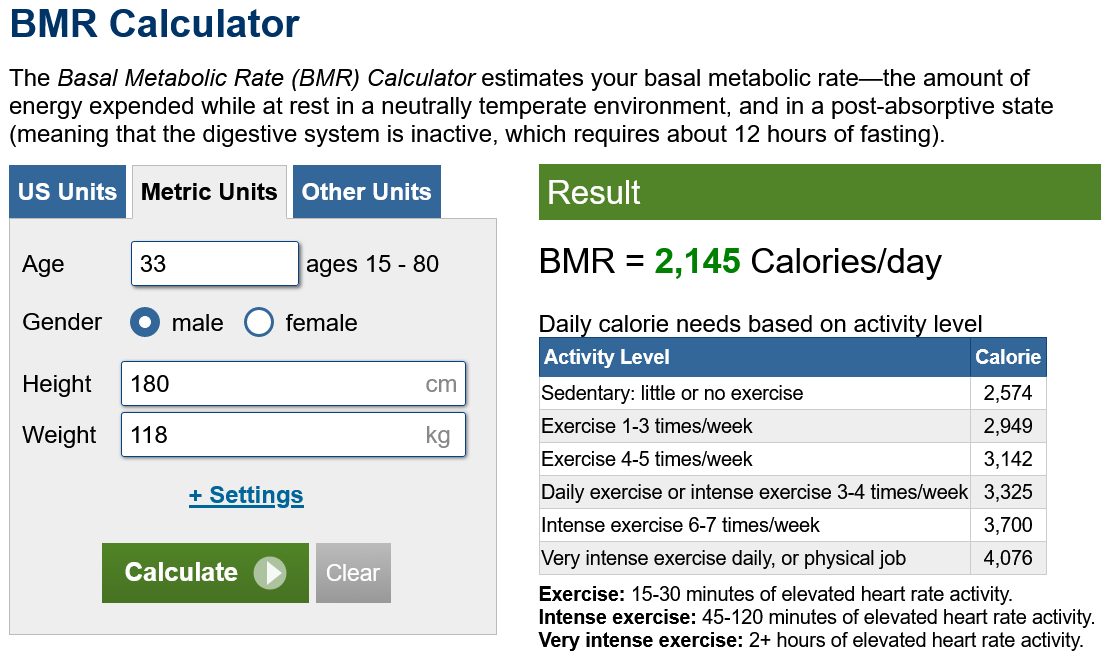Expand the + Settings section

point(246,495)
